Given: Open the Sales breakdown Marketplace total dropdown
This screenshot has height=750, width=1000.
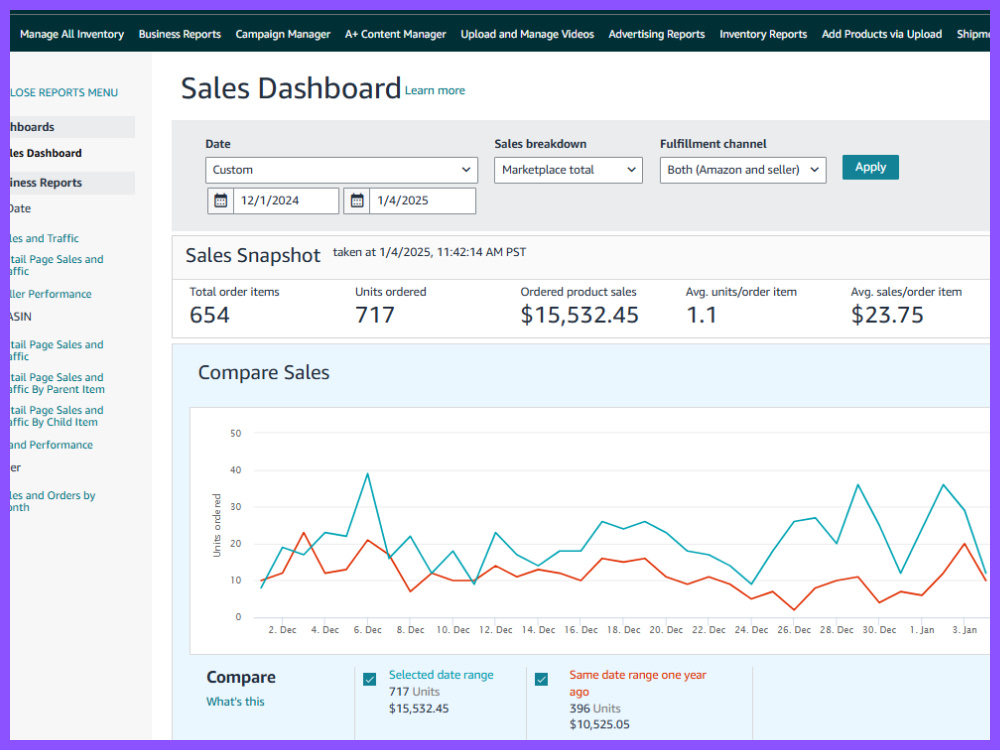Looking at the screenshot, I should 568,170.
